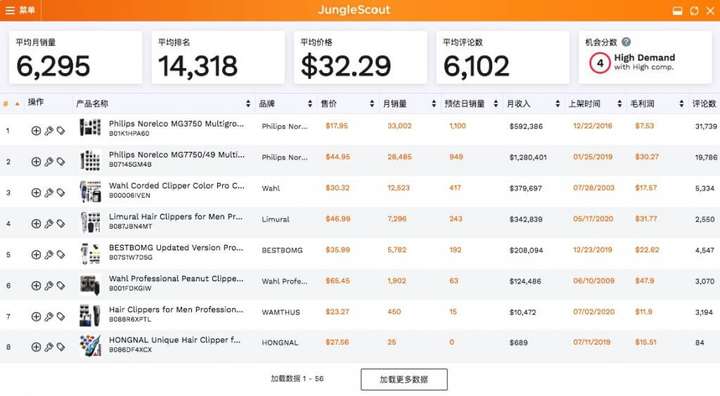Image resolution: width=720 pixels, height=396 pixels.
Task: Click the pin icon for Philips Norelco MG7750/49
Action: [49, 162]
